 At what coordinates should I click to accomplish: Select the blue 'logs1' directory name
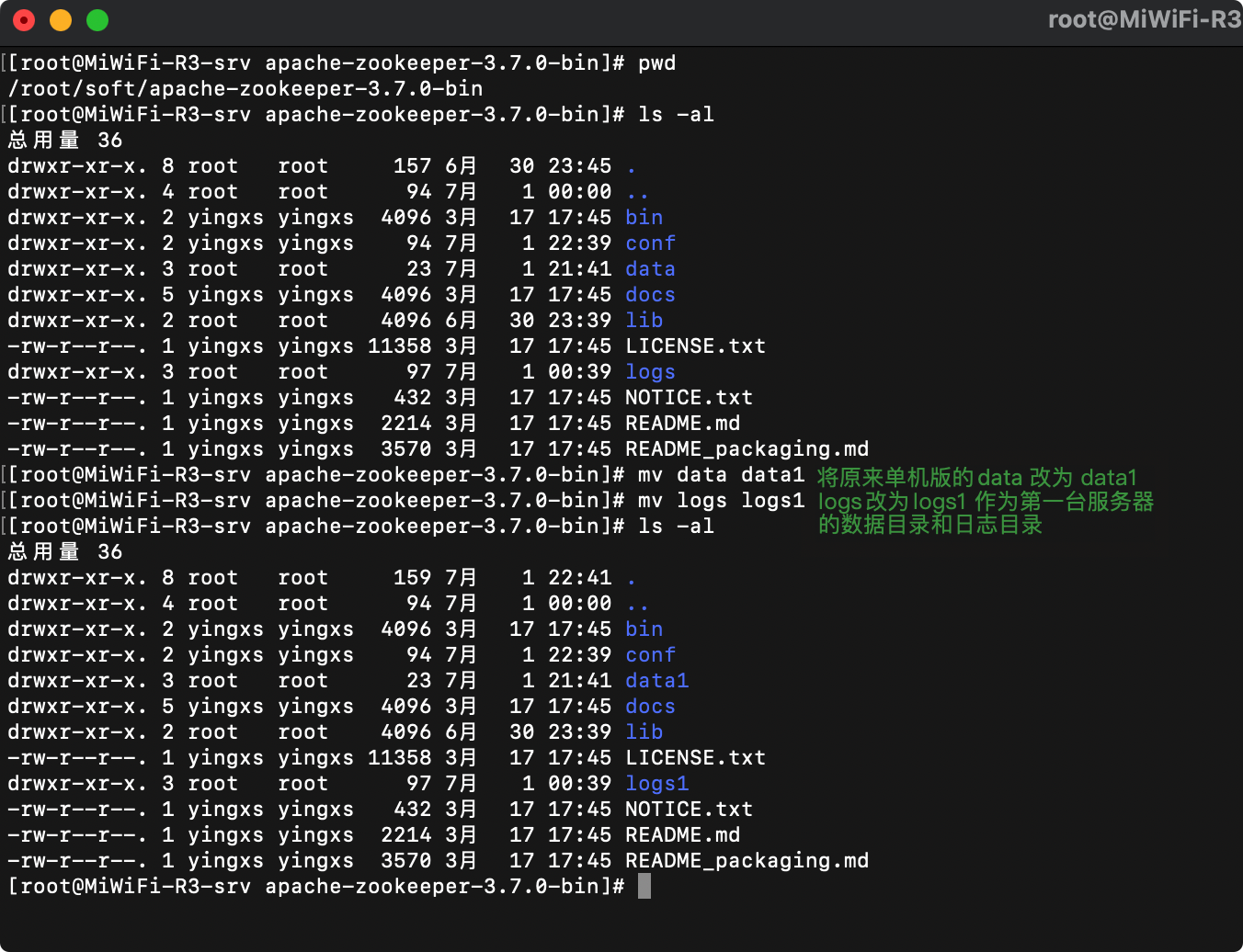pyautogui.click(x=657, y=784)
